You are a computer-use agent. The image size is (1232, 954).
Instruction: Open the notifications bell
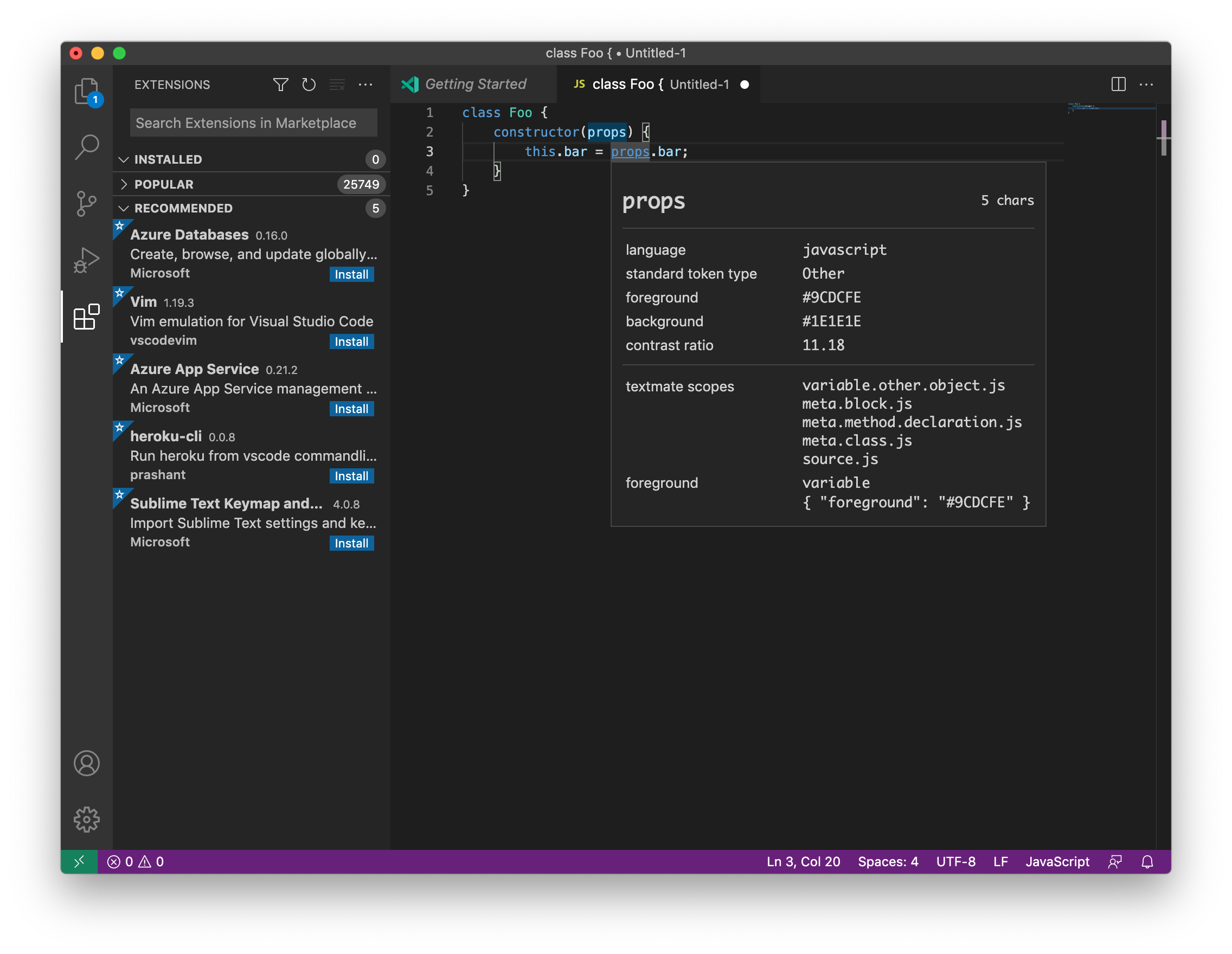[1147, 861]
